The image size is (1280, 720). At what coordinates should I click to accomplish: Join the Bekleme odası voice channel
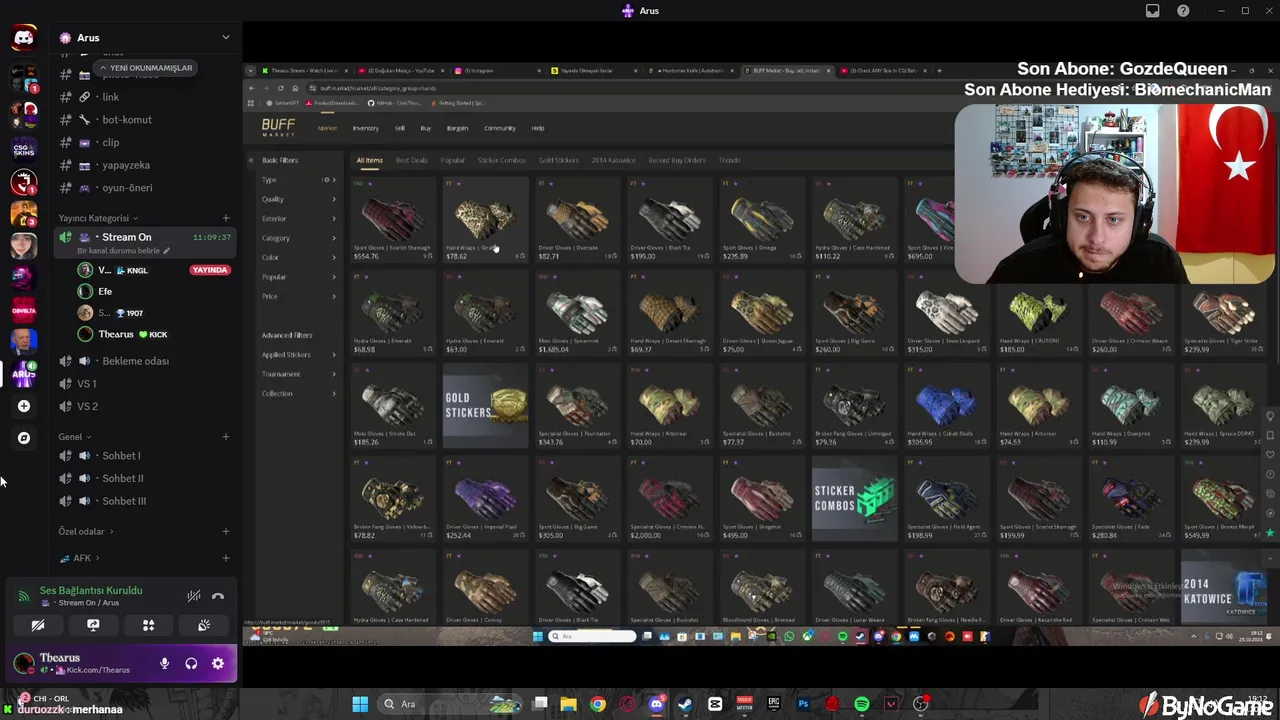[x=144, y=361]
